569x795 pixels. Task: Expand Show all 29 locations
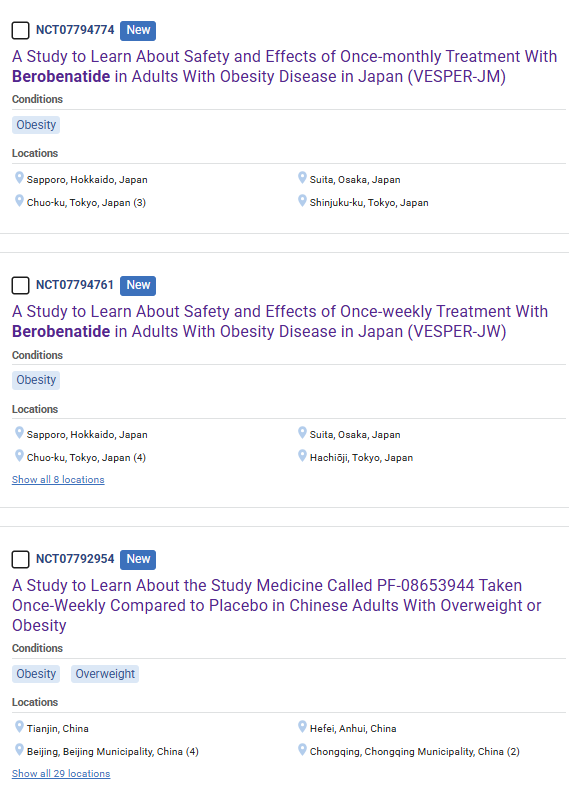click(x=61, y=774)
